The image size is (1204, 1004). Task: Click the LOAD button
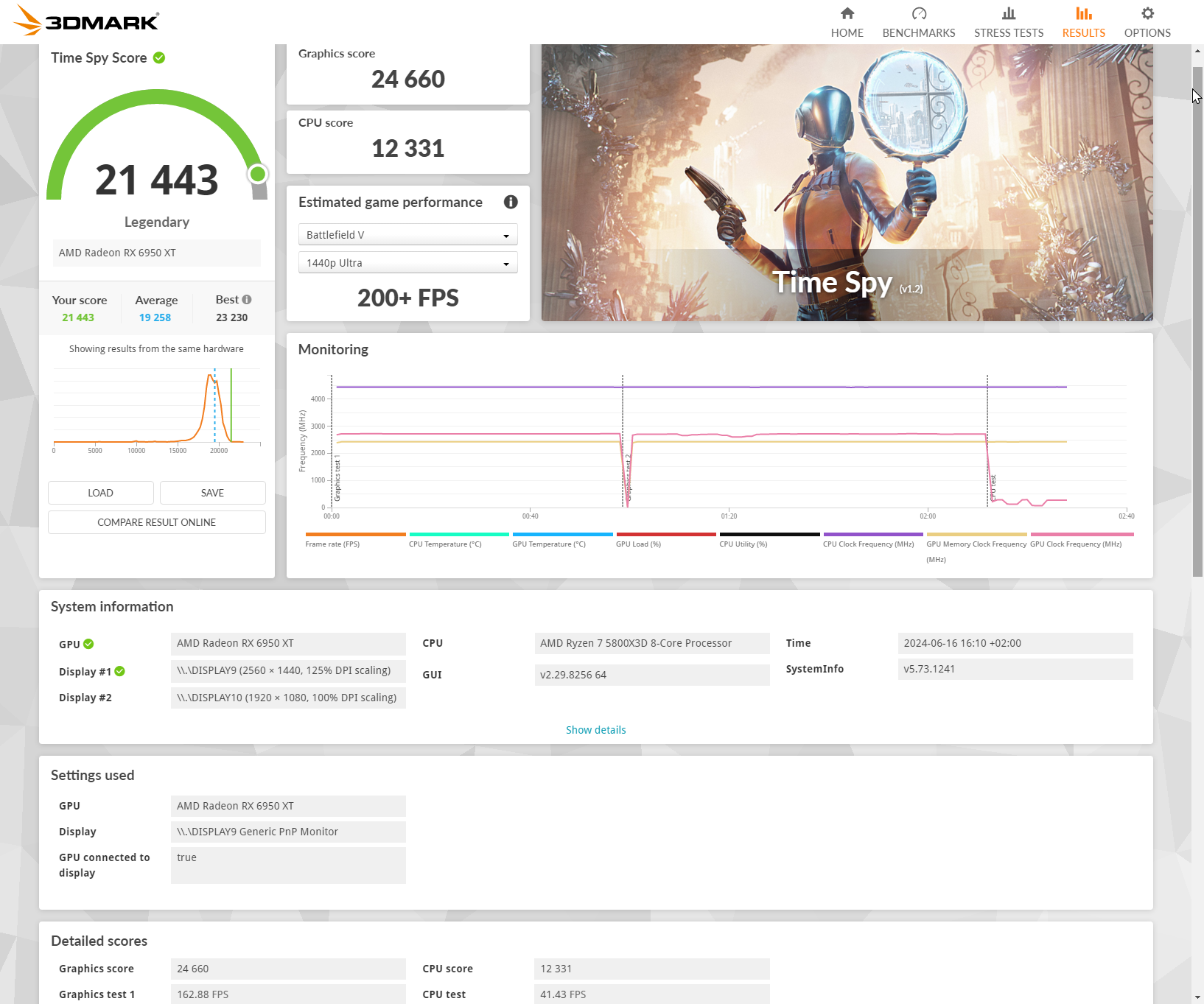(101, 493)
